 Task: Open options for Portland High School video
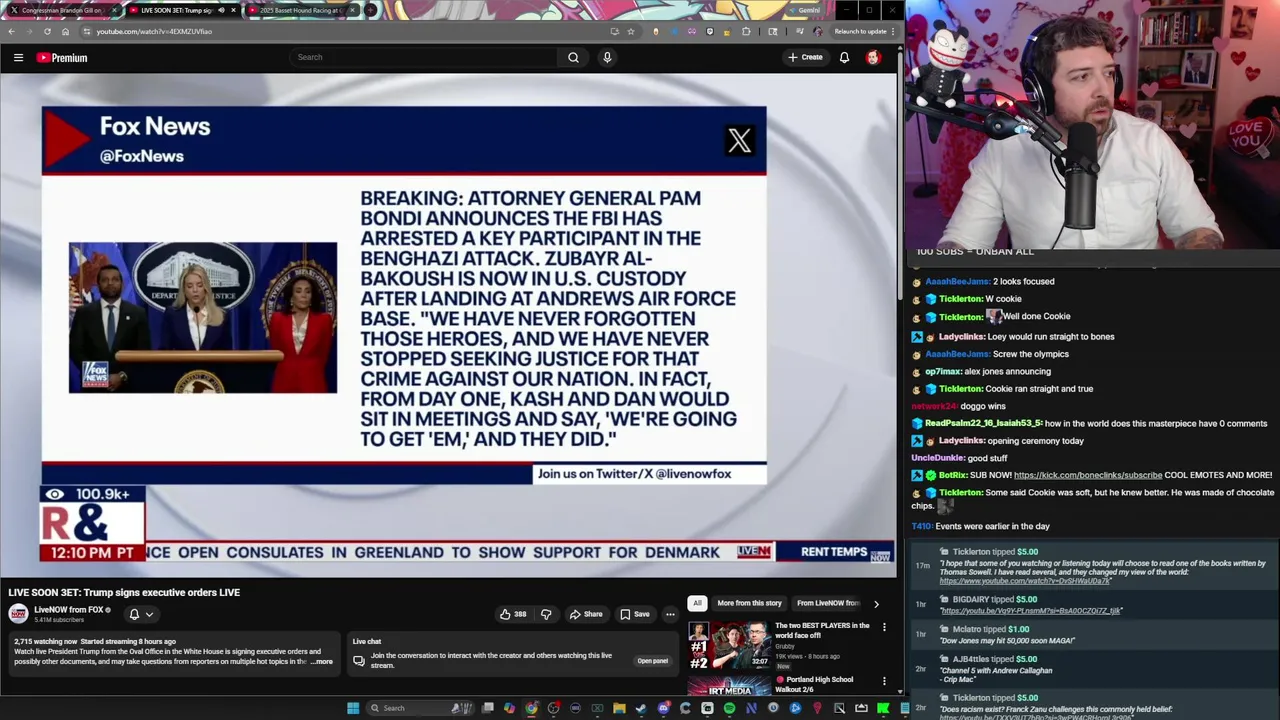point(884,681)
